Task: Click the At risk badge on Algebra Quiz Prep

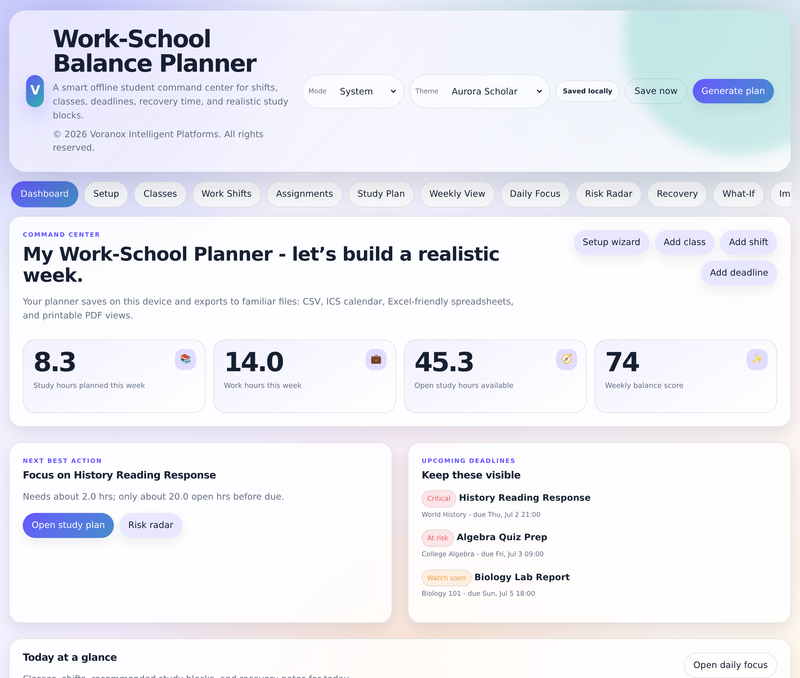Action: tap(438, 538)
